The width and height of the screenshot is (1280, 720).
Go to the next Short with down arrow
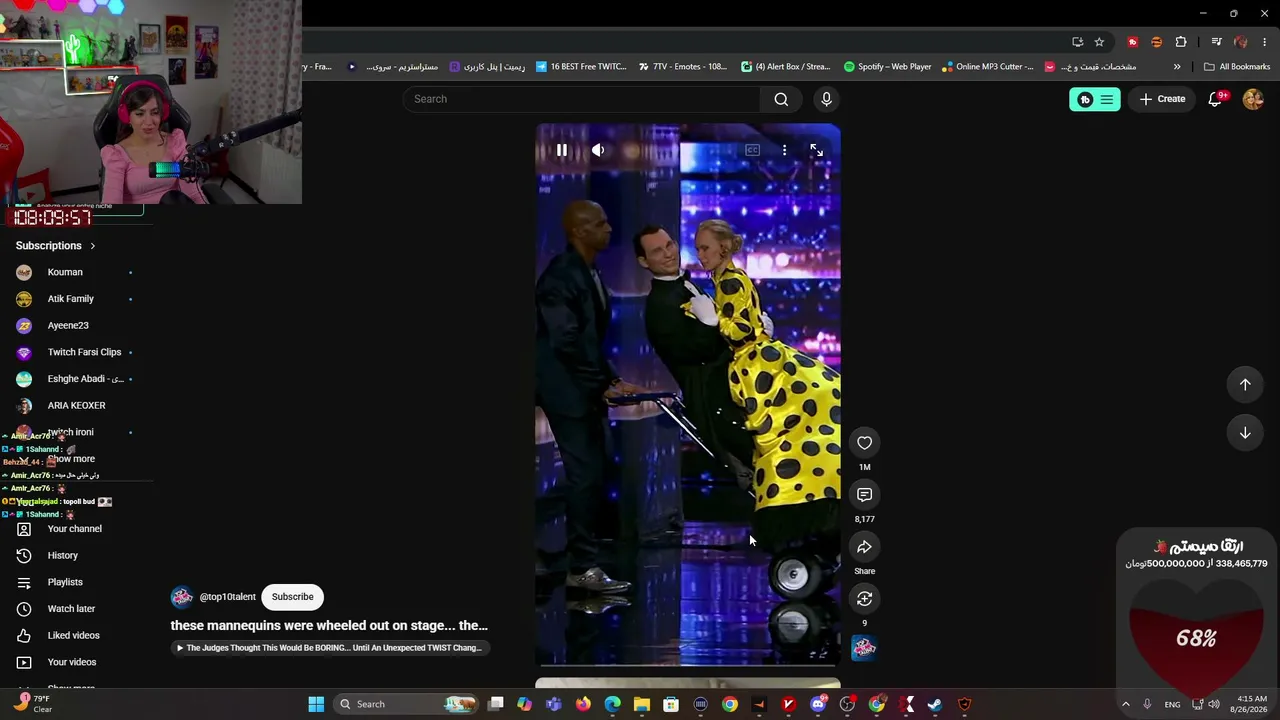coord(1245,433)
